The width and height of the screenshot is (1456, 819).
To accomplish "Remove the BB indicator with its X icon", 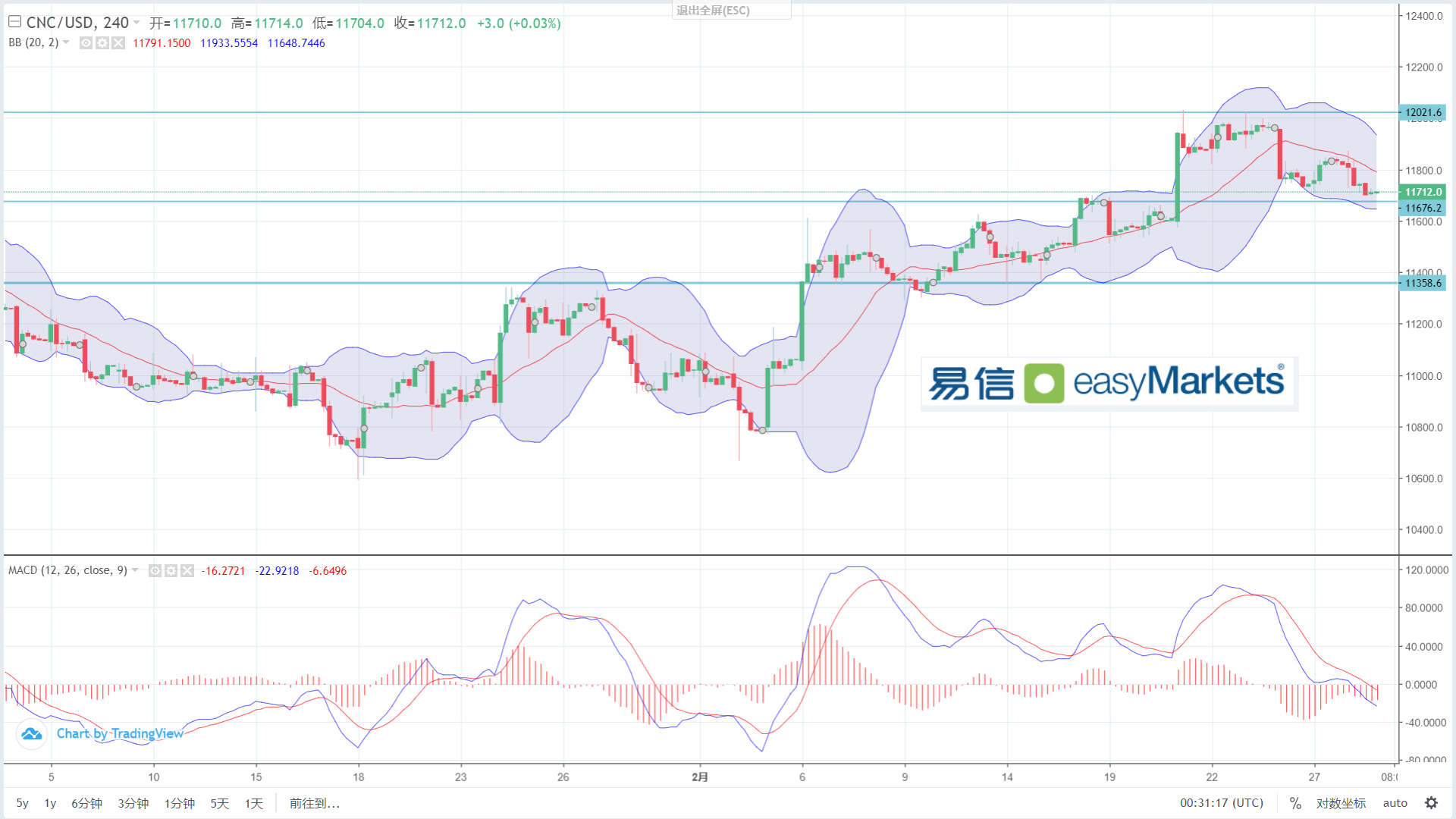I will [118, 43].
